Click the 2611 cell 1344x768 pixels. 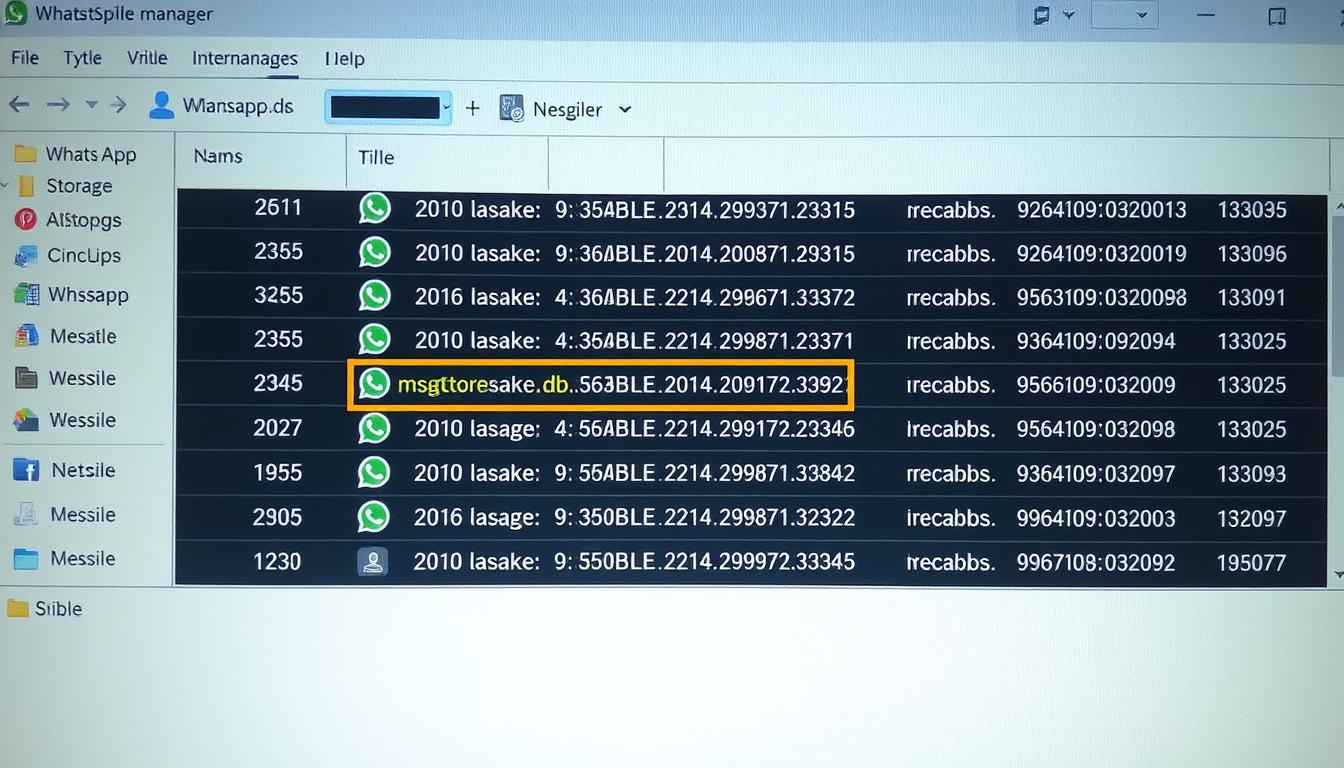click(x=278, y=208)
